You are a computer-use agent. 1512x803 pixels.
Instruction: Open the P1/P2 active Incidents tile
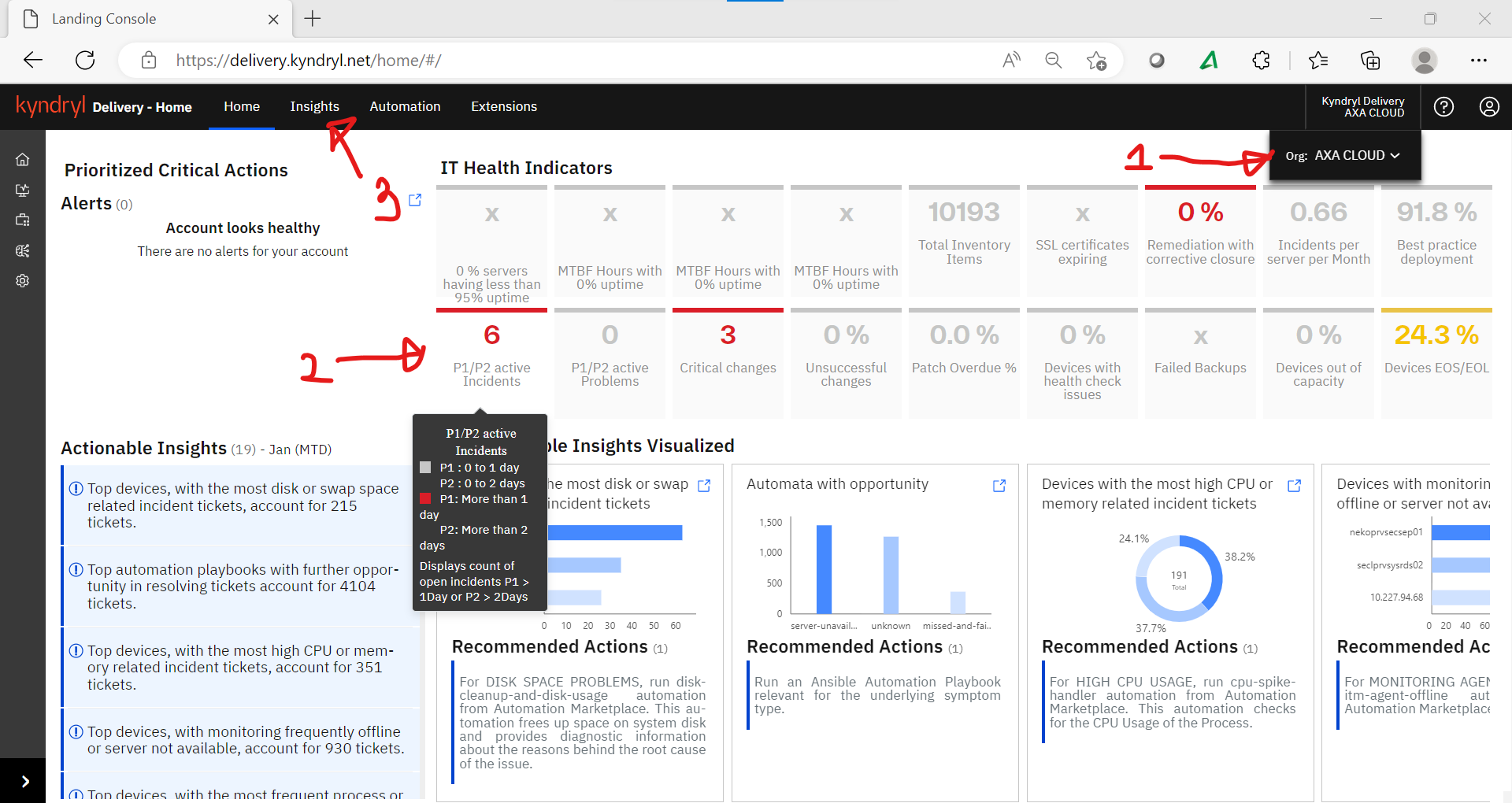point(491,363)
